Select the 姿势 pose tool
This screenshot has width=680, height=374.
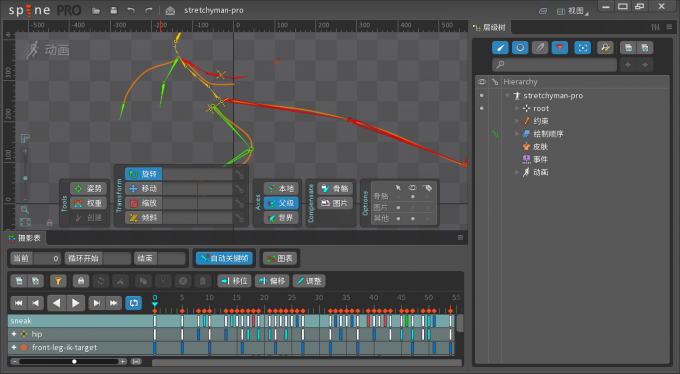[88, 188]
